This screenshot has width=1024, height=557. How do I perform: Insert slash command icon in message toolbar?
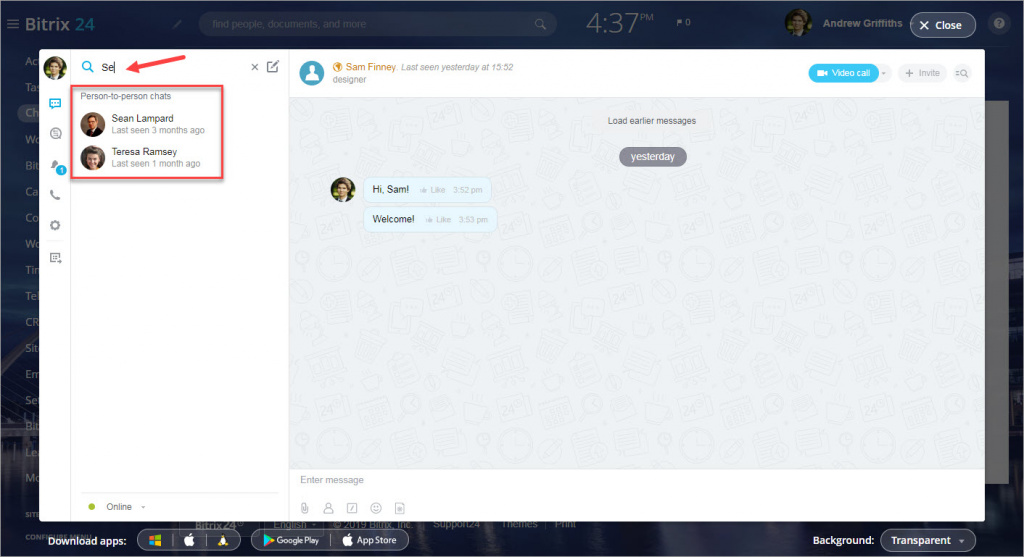pos(352,508)
